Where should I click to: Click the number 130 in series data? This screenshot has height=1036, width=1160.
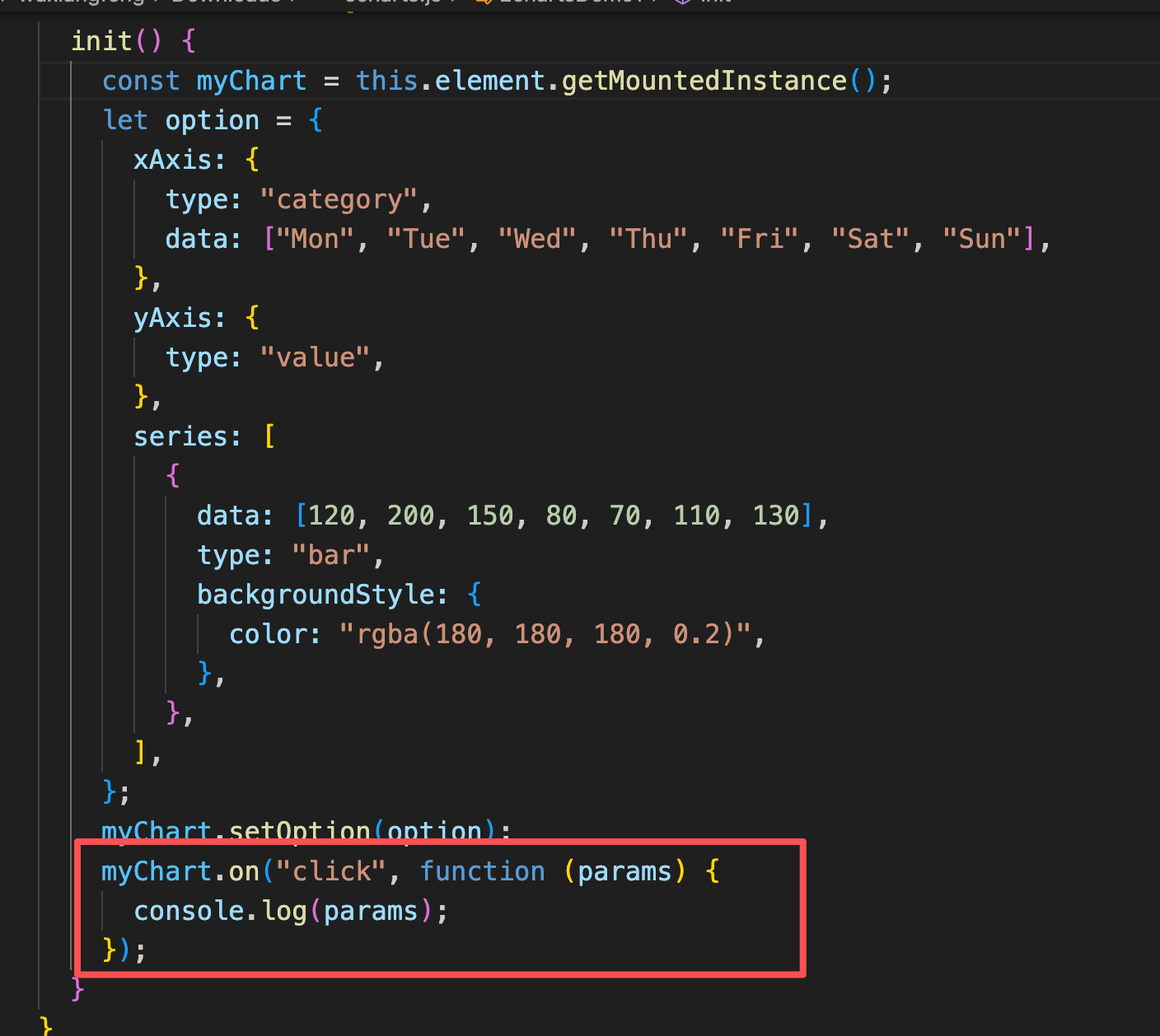(x=775, y=516)
